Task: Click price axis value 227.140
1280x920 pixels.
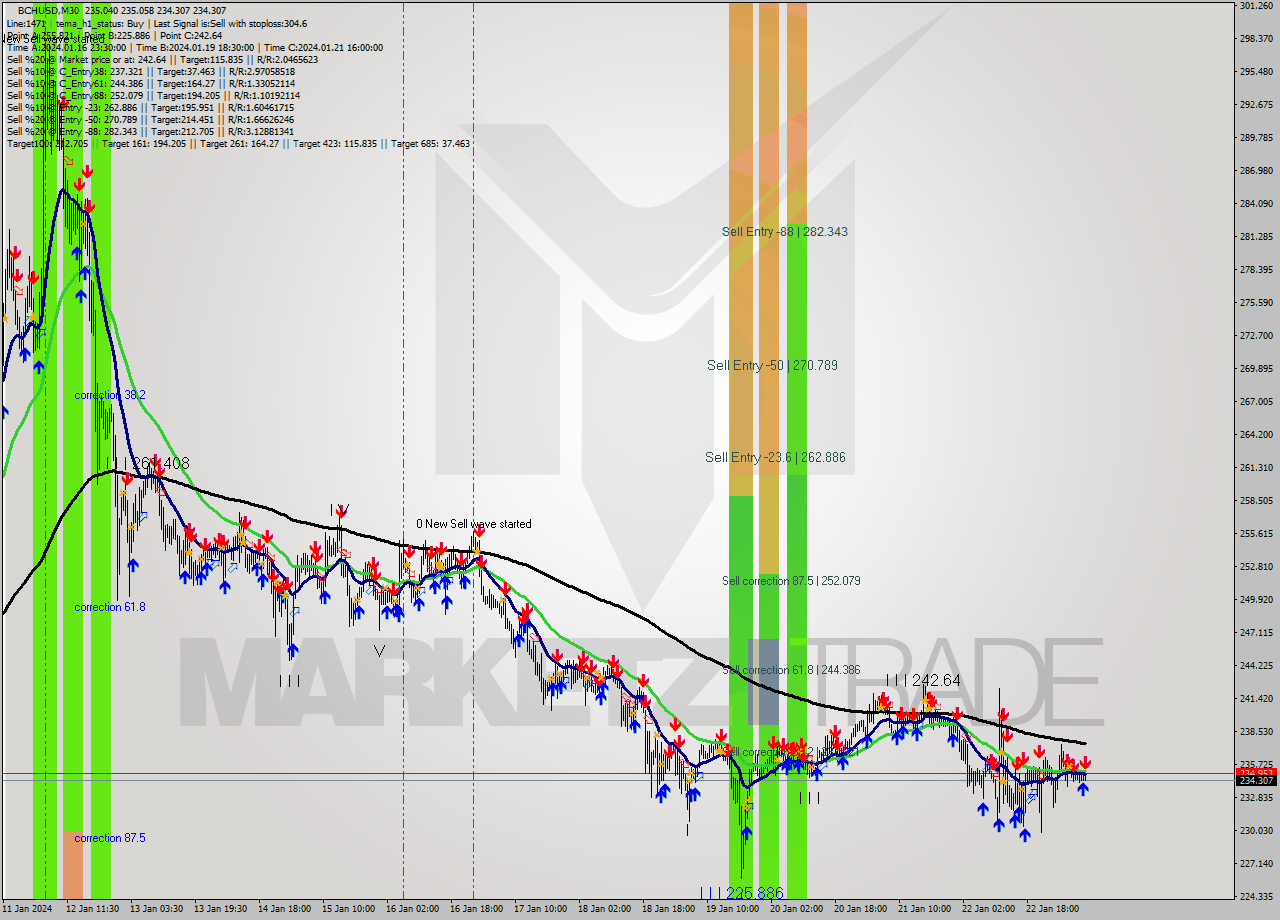Action: click(1256, 863)
